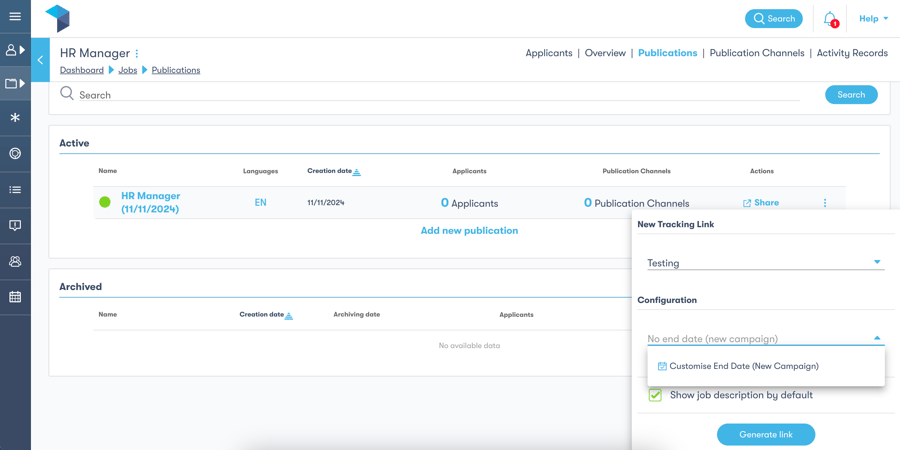
Task: Click the circular target sidebar icon
Action: pos(15,153)
